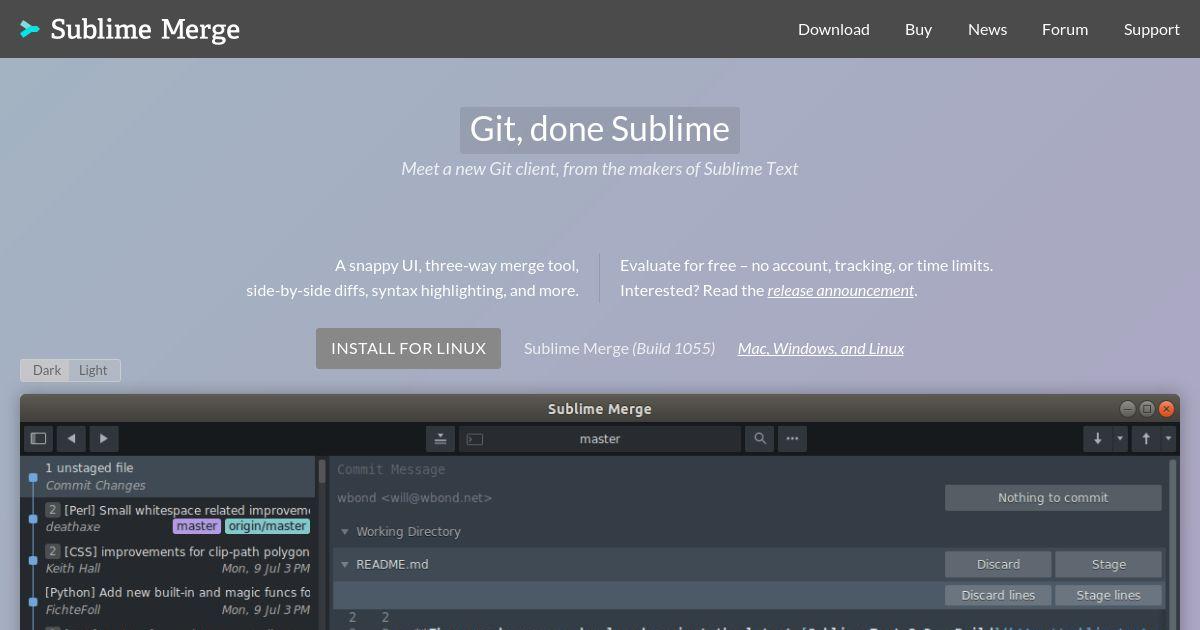
Task: Collapse the README.md file diff
Action: click(345, 565)
